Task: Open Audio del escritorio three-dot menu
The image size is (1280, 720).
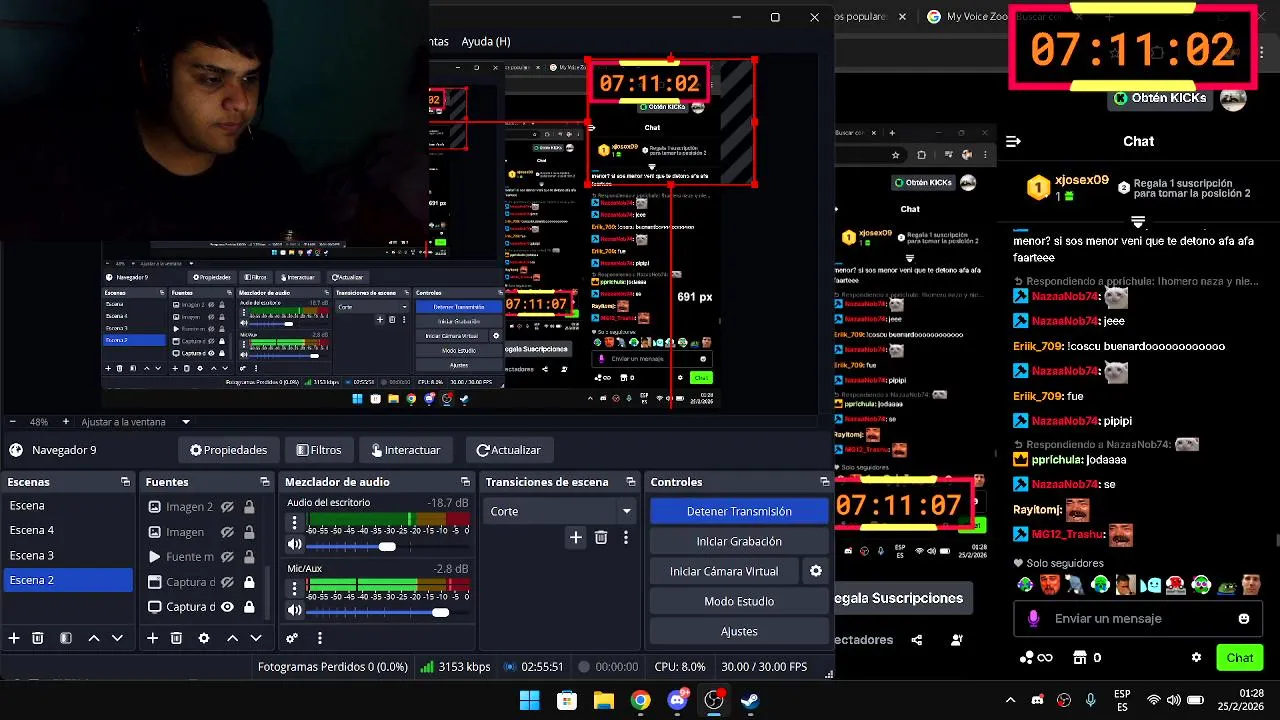Action: coord(294,522)
